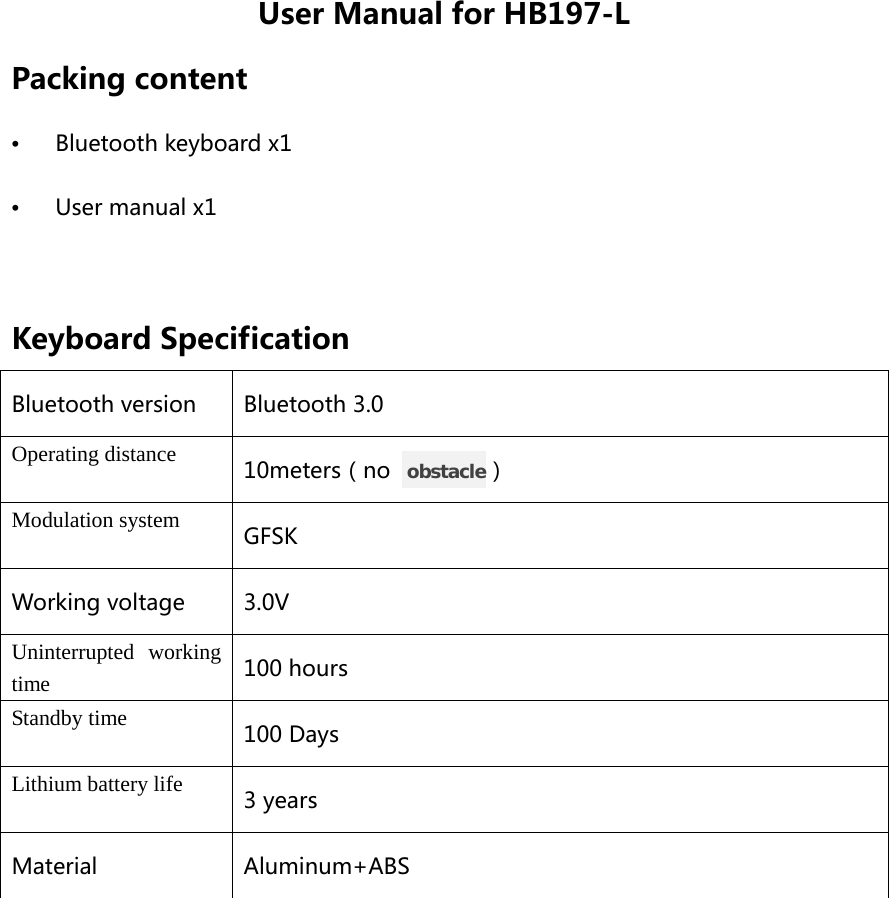This screenshot has width=889, height=898.
Task: Click the "Bluetooth version" table cell
Action: (x=104, y=404)
